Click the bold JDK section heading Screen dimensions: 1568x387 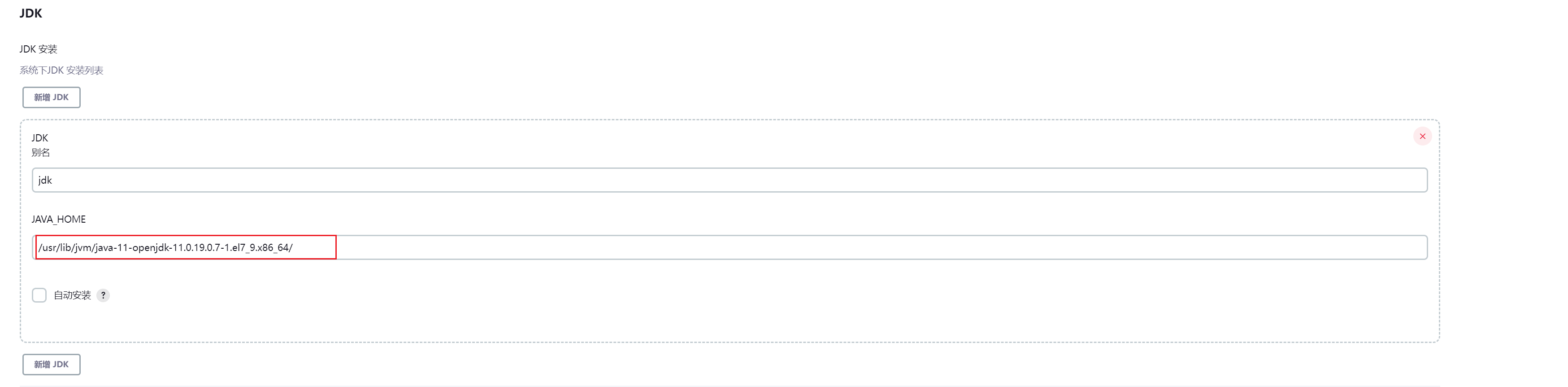(31, 13)
